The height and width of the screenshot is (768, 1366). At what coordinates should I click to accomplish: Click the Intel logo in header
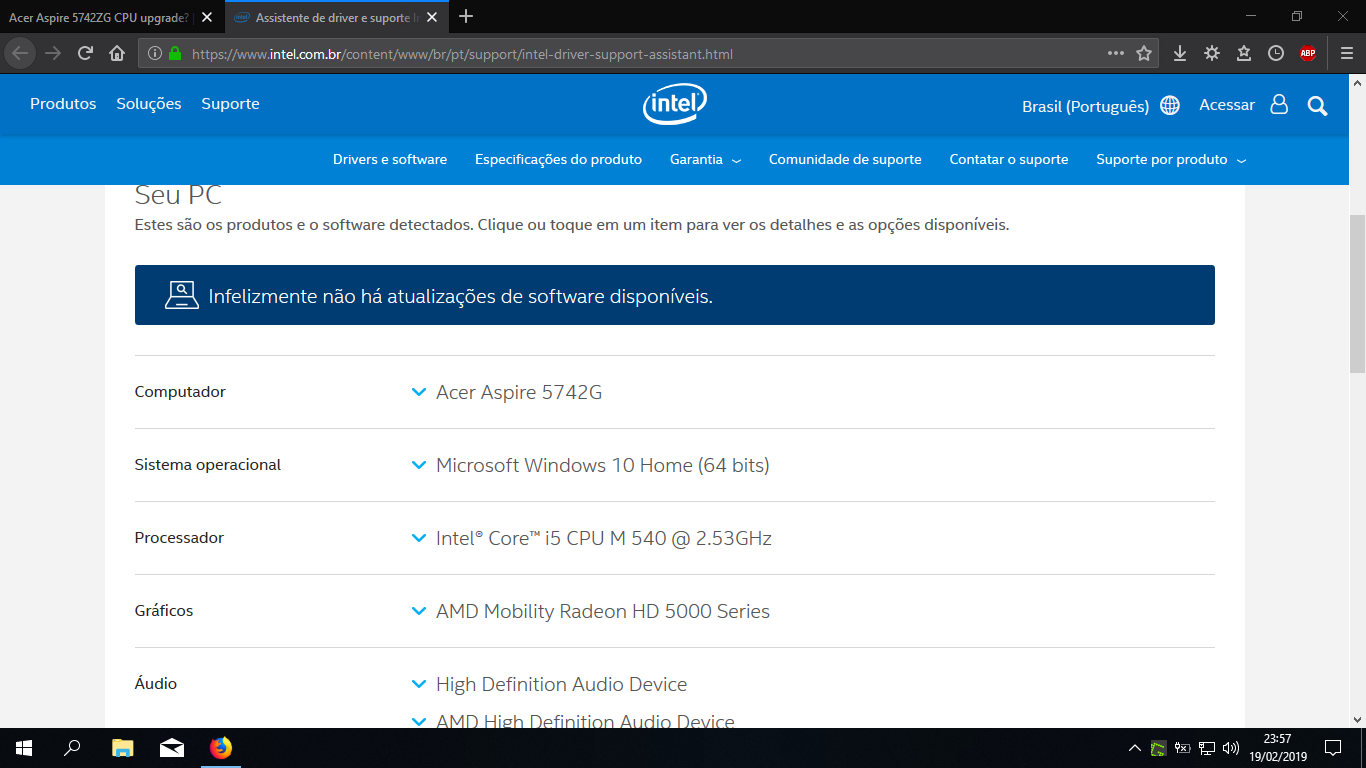[x=674, y=104]
